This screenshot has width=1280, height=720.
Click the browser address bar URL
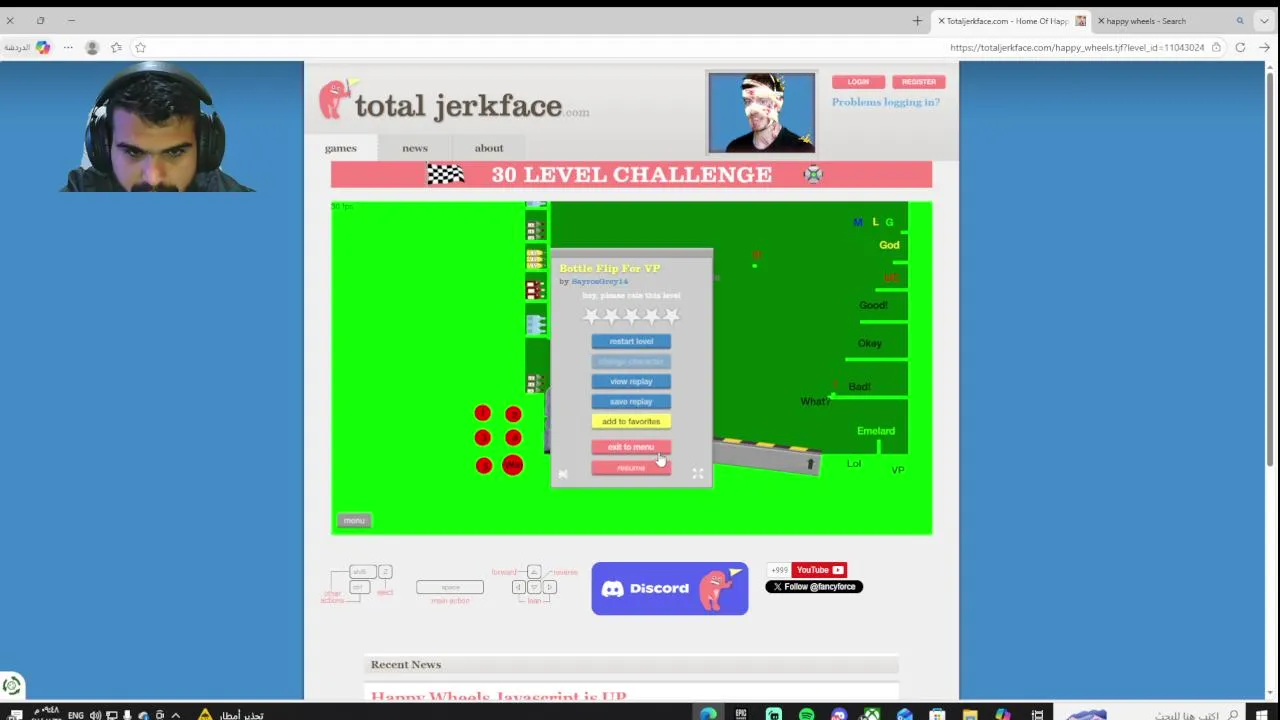pos(1077,48)
